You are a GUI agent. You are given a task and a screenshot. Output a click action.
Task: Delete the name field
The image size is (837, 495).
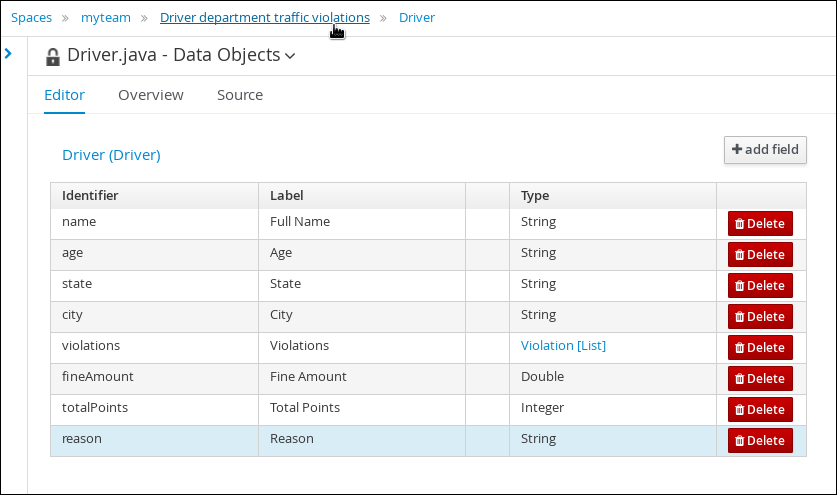point(760,224)
